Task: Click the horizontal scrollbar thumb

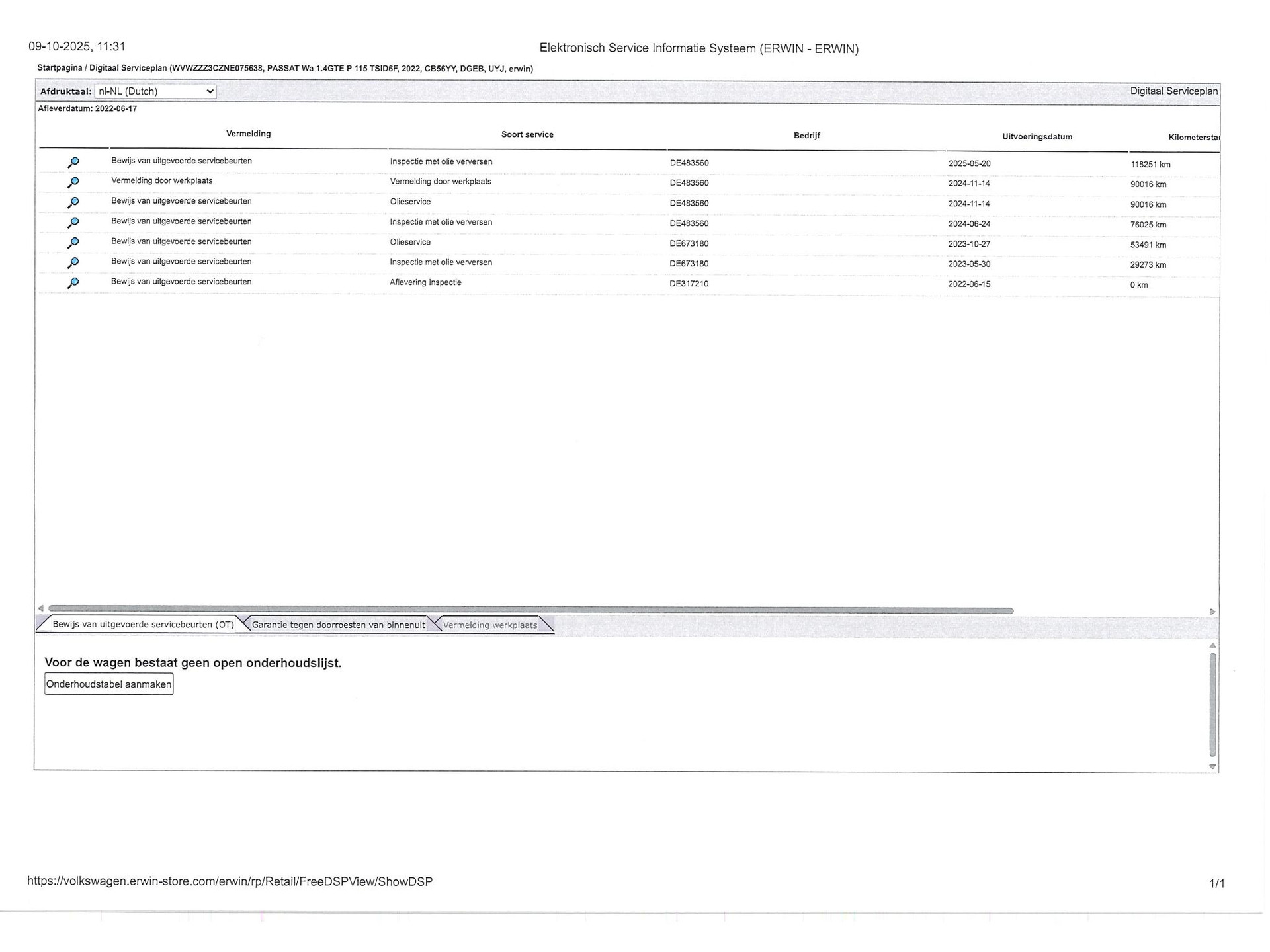Action: click(529, 610)
